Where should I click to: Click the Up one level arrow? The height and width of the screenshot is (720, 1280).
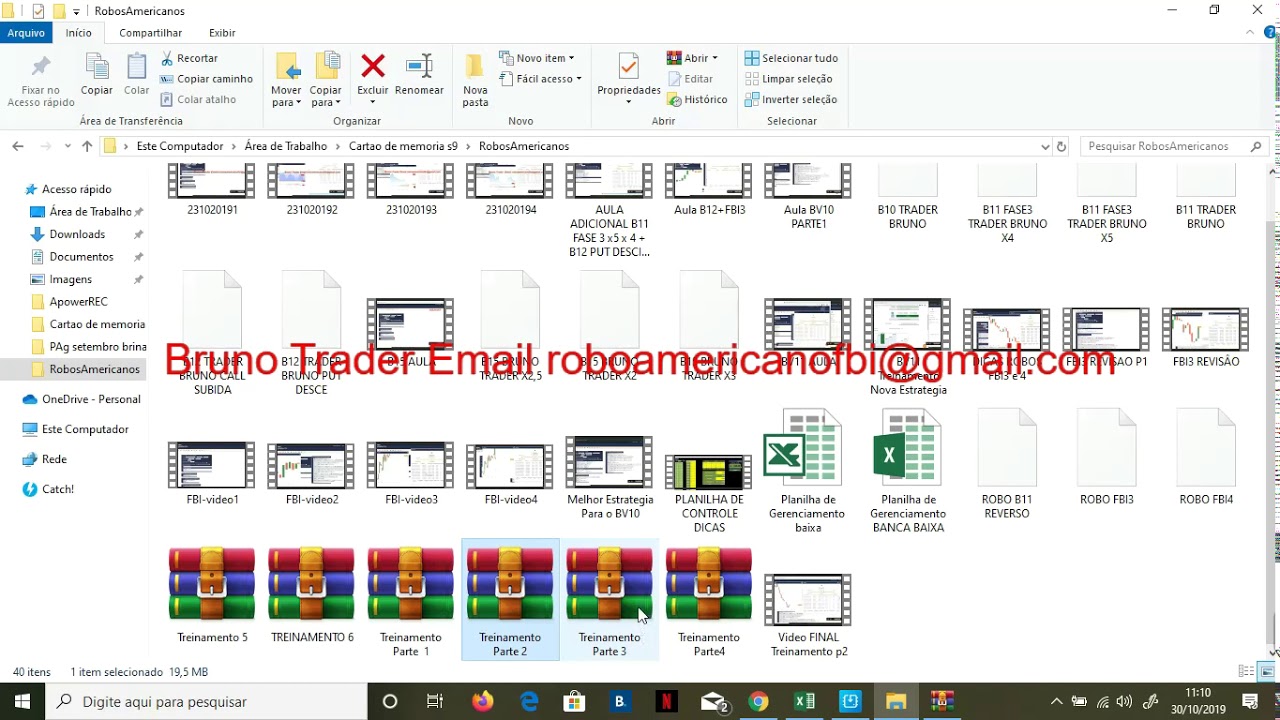[87, 146]
